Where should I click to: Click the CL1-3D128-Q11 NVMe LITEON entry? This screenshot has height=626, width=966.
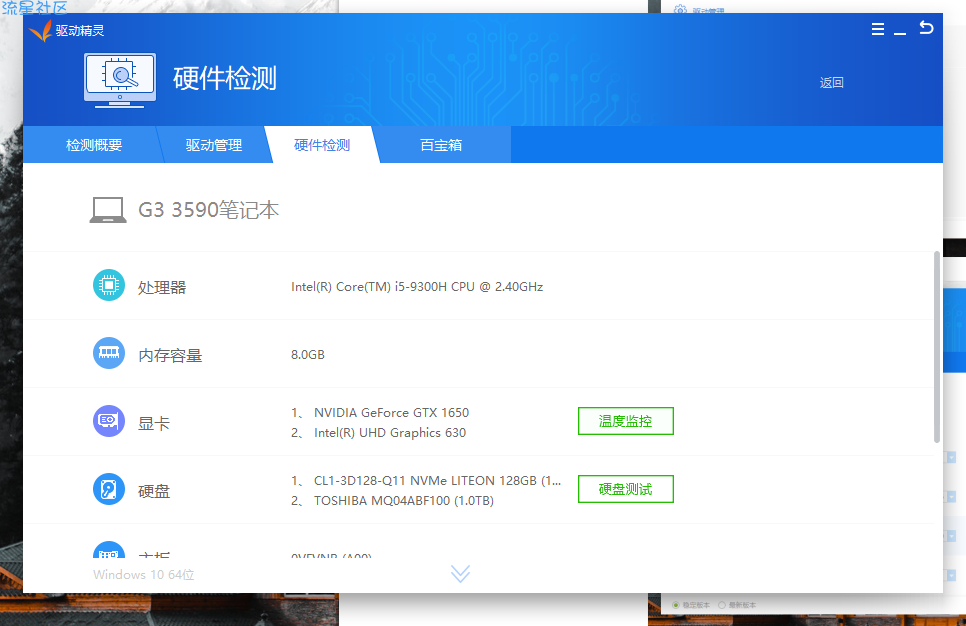pos(437,481)
